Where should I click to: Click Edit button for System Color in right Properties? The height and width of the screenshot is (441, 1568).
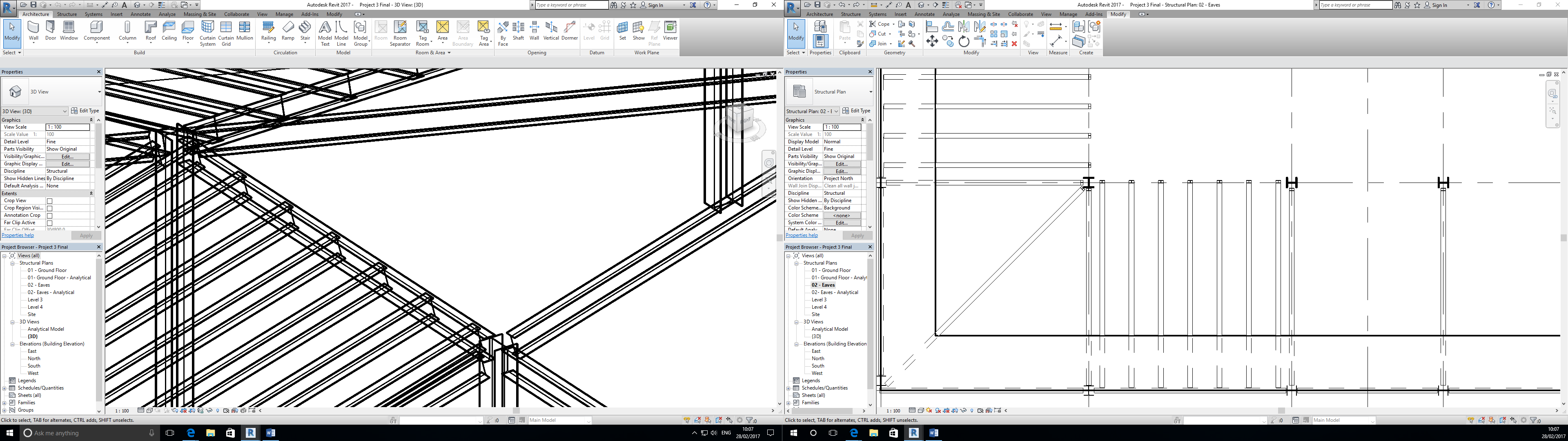point(841,223)
